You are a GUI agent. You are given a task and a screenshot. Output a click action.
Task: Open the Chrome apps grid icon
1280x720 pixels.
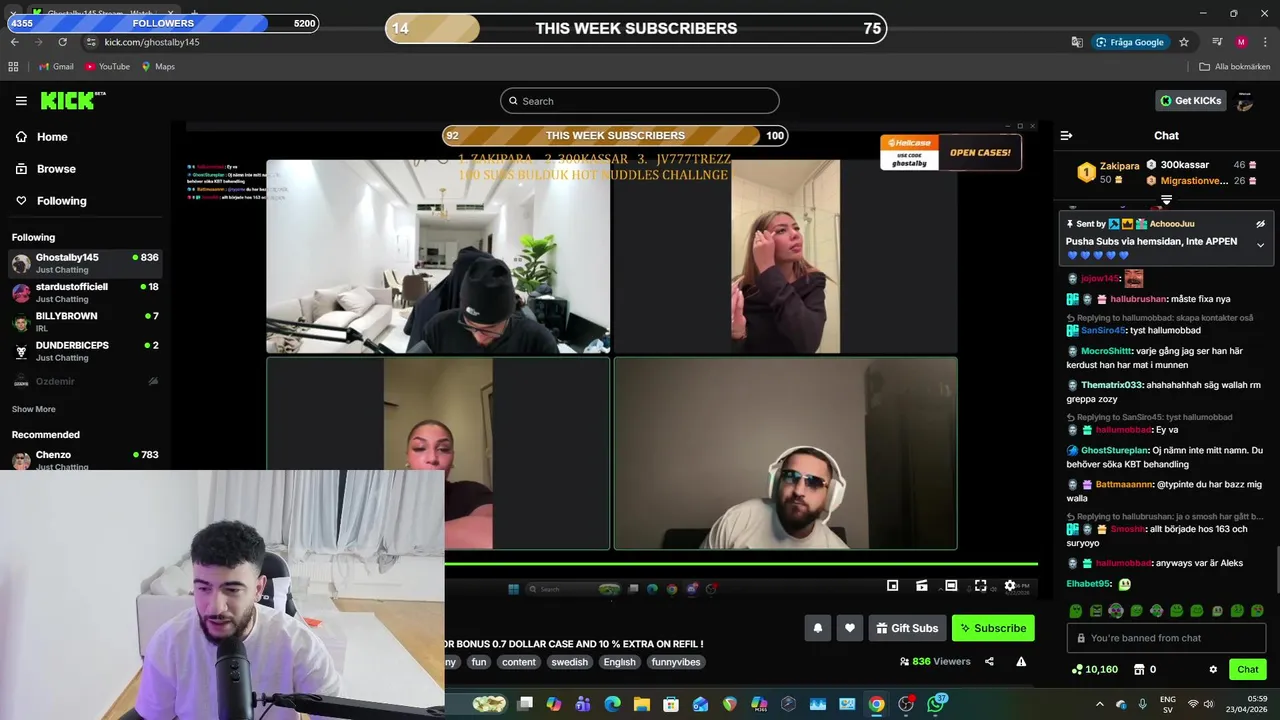pos(13,67)
